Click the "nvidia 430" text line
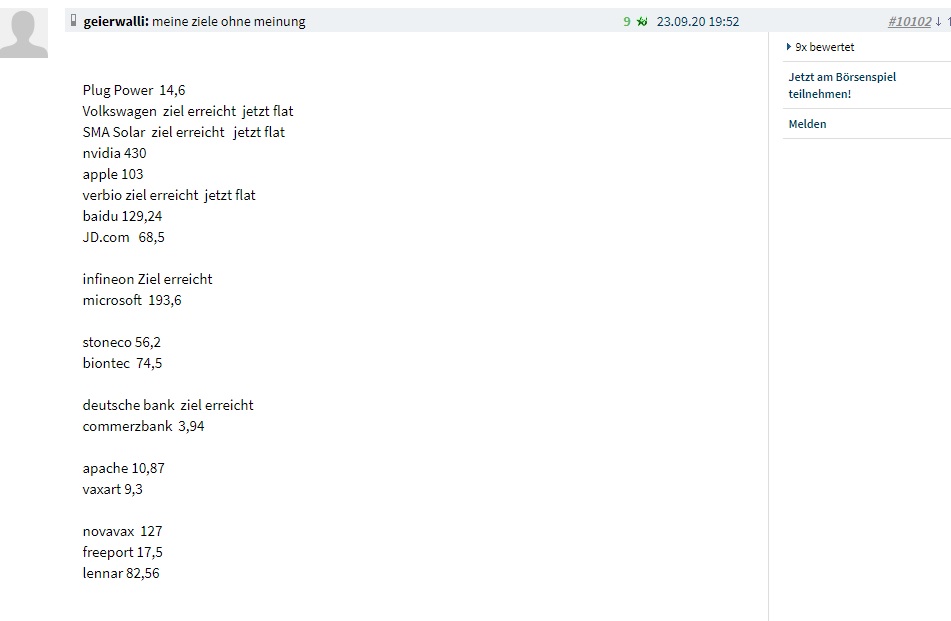Image resolution: width=951 pixels, height=621 pixels. 114,153
